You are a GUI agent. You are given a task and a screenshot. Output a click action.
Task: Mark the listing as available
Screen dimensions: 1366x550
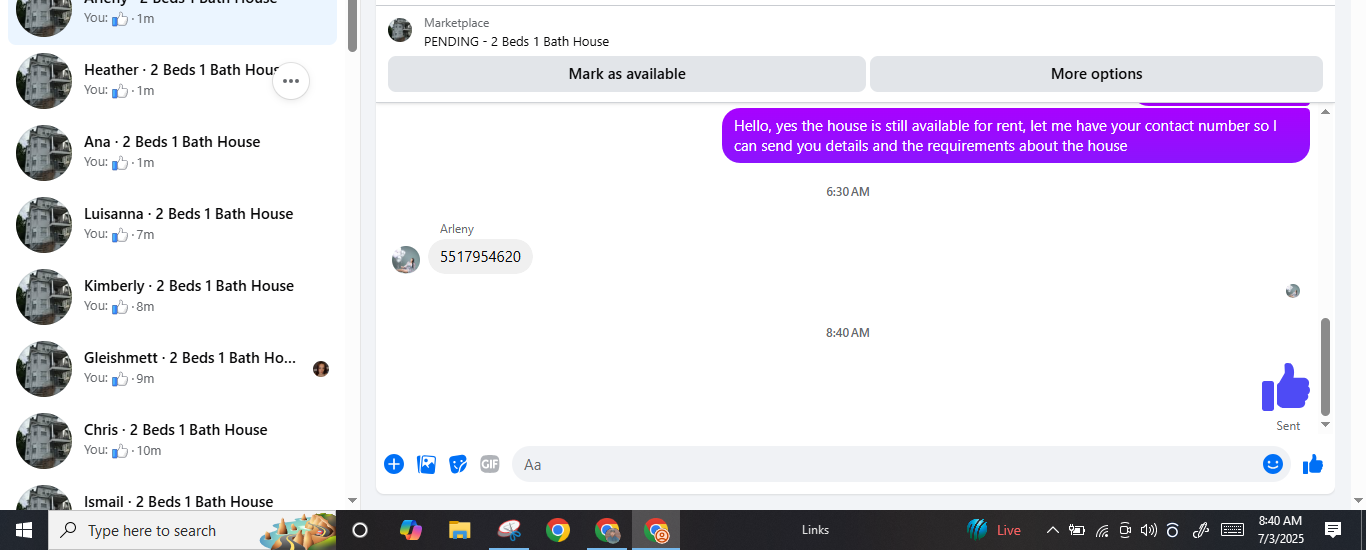pyautogui.click(x=627, y=74)
